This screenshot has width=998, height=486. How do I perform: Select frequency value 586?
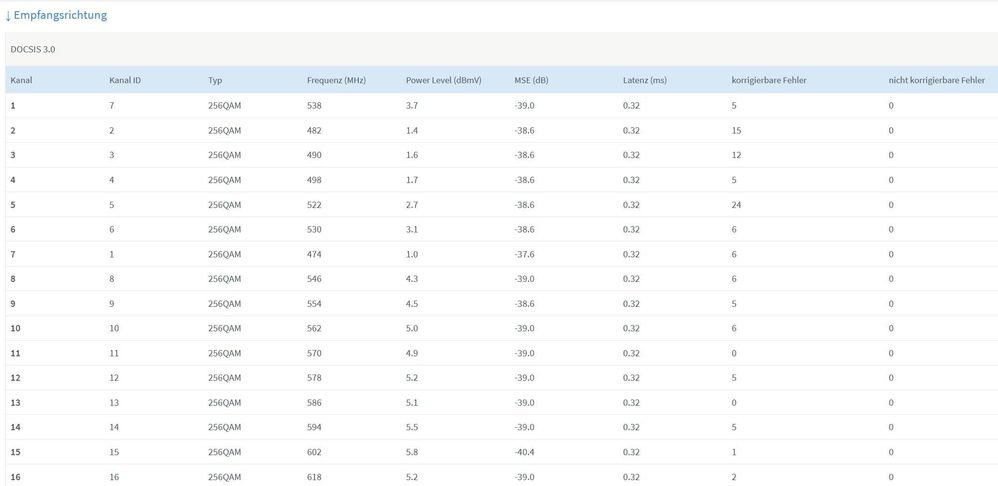click(314, 403)
